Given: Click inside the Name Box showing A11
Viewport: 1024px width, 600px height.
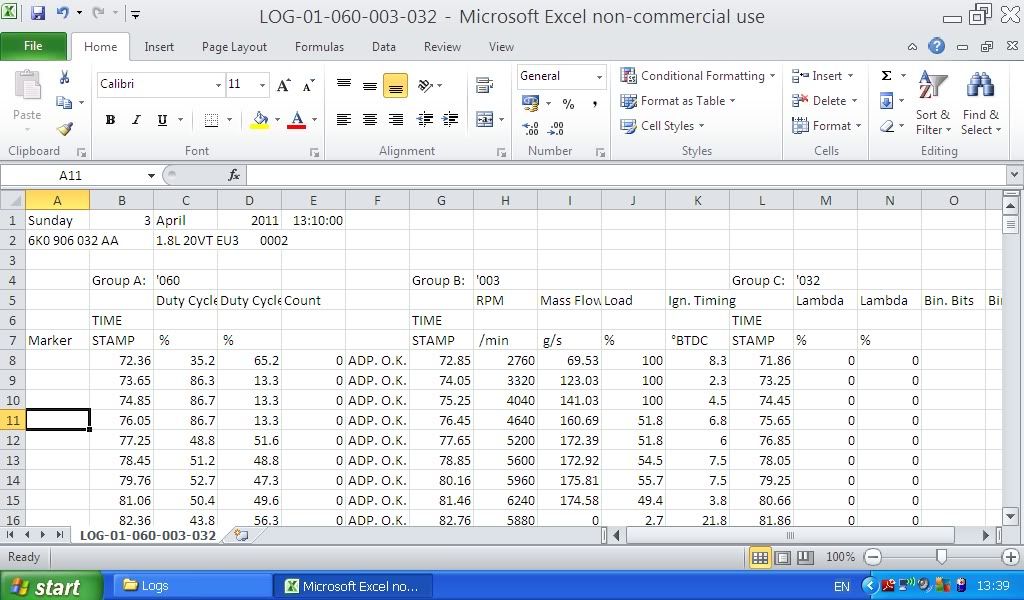Looking at the screenshot, I should point(75,175).
